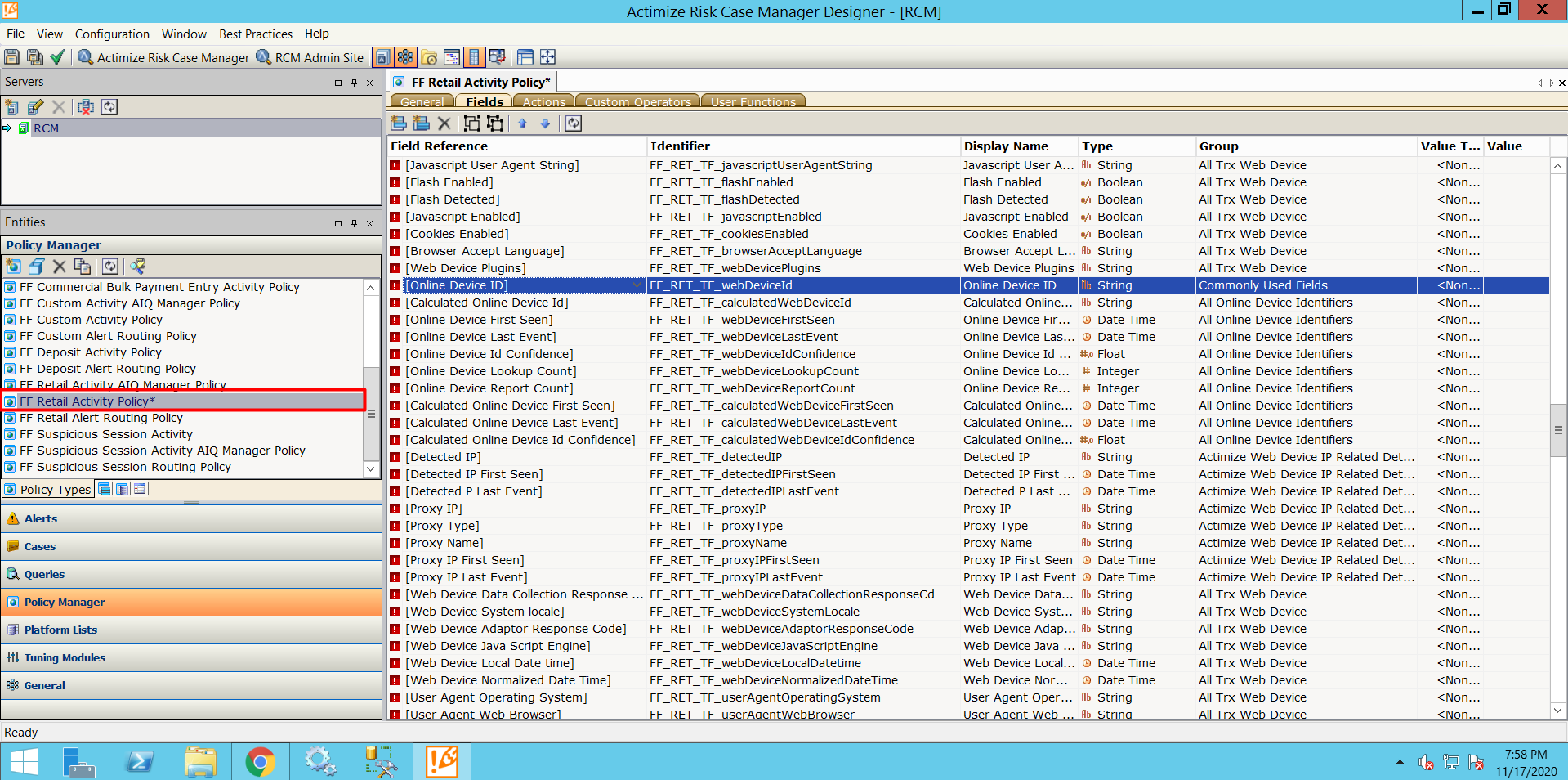The width and height of the screenshot is (1568, 780).
Task: Maximize the Servers panel
Action: (338, 83)
